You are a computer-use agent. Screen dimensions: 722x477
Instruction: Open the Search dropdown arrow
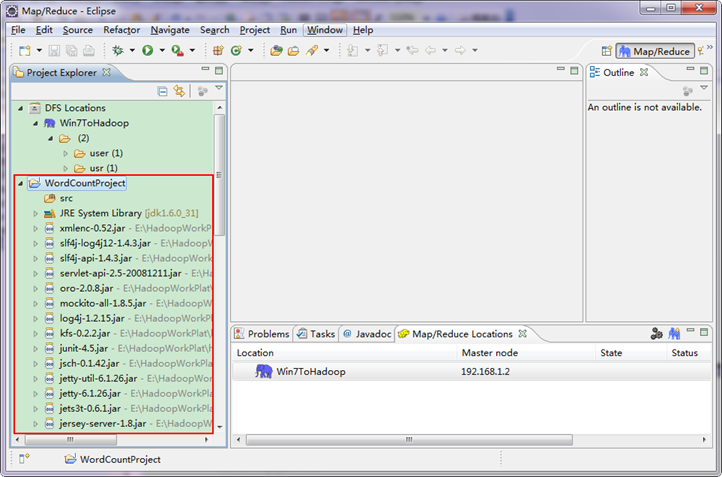tap(326, 50)
